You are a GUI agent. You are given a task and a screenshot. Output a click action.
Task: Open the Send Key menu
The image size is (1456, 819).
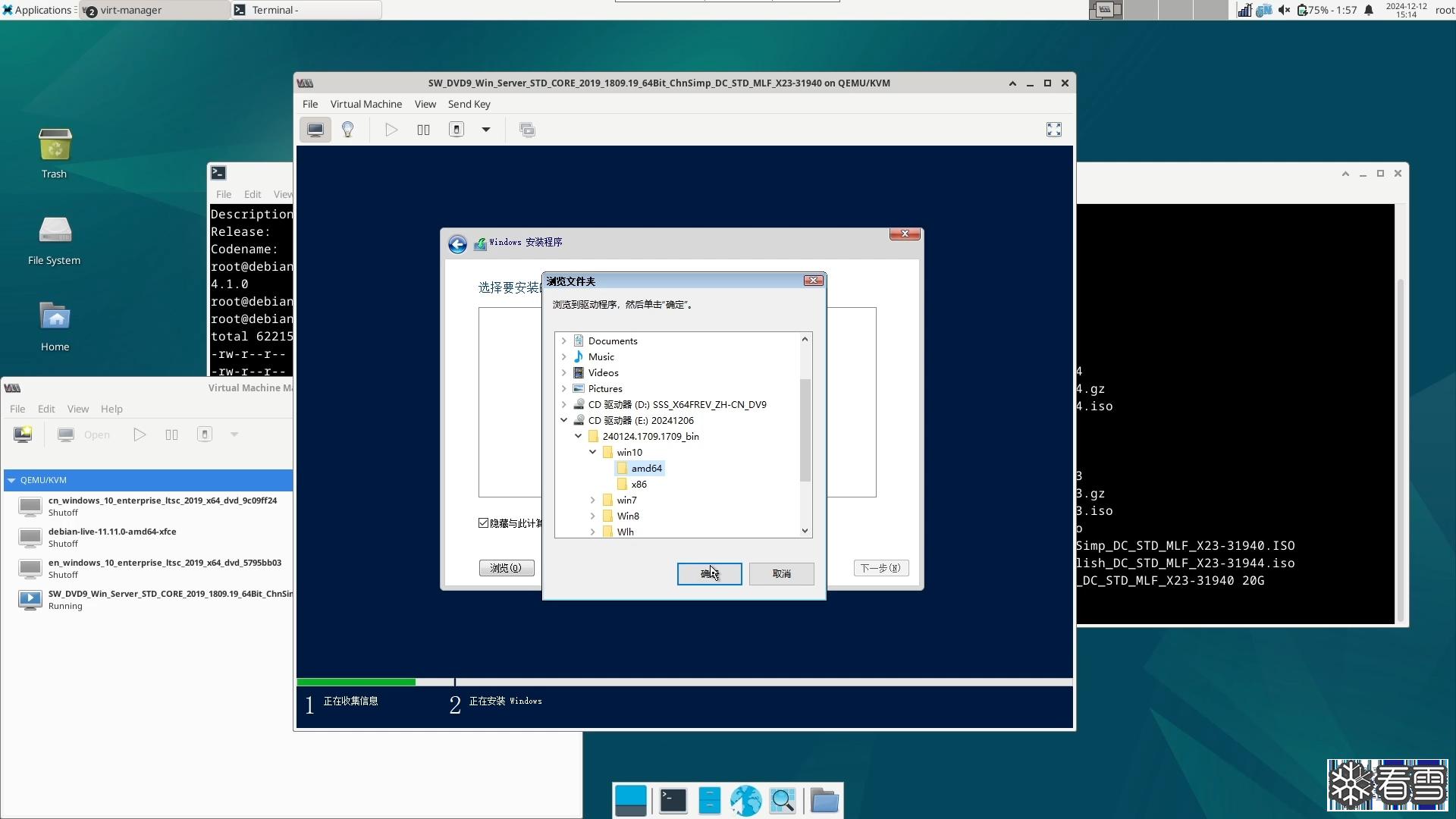click(469, 104)
